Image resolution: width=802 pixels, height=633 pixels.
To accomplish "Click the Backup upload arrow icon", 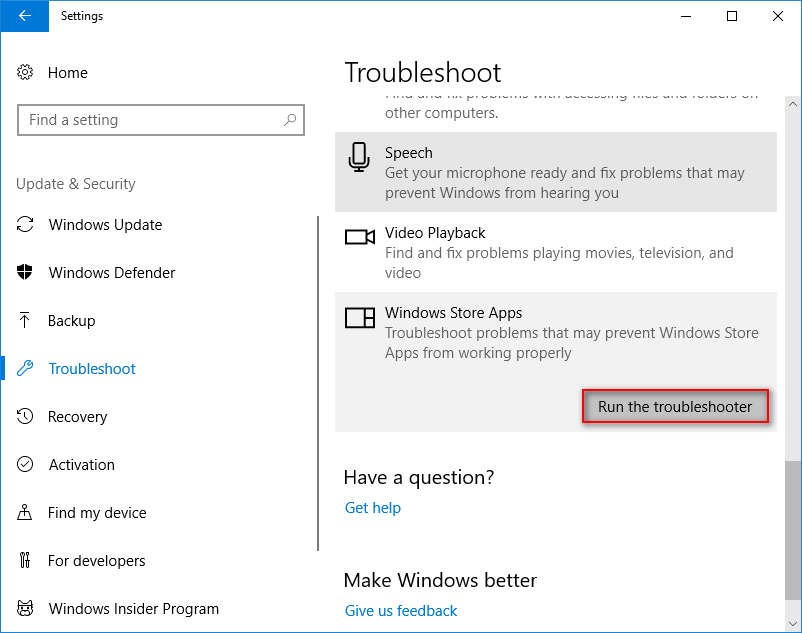I will tap(26, 321).
